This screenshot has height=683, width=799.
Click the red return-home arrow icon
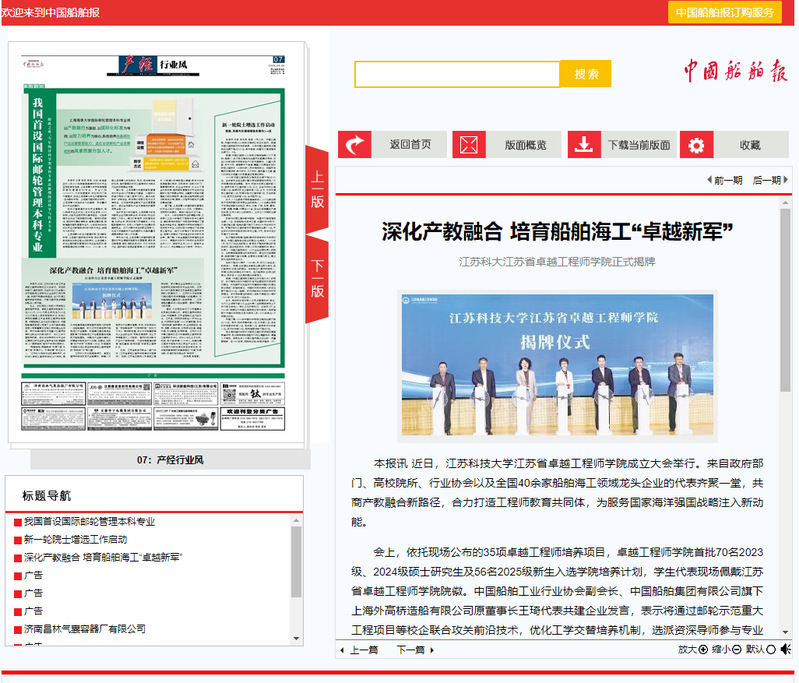(355, 145)
